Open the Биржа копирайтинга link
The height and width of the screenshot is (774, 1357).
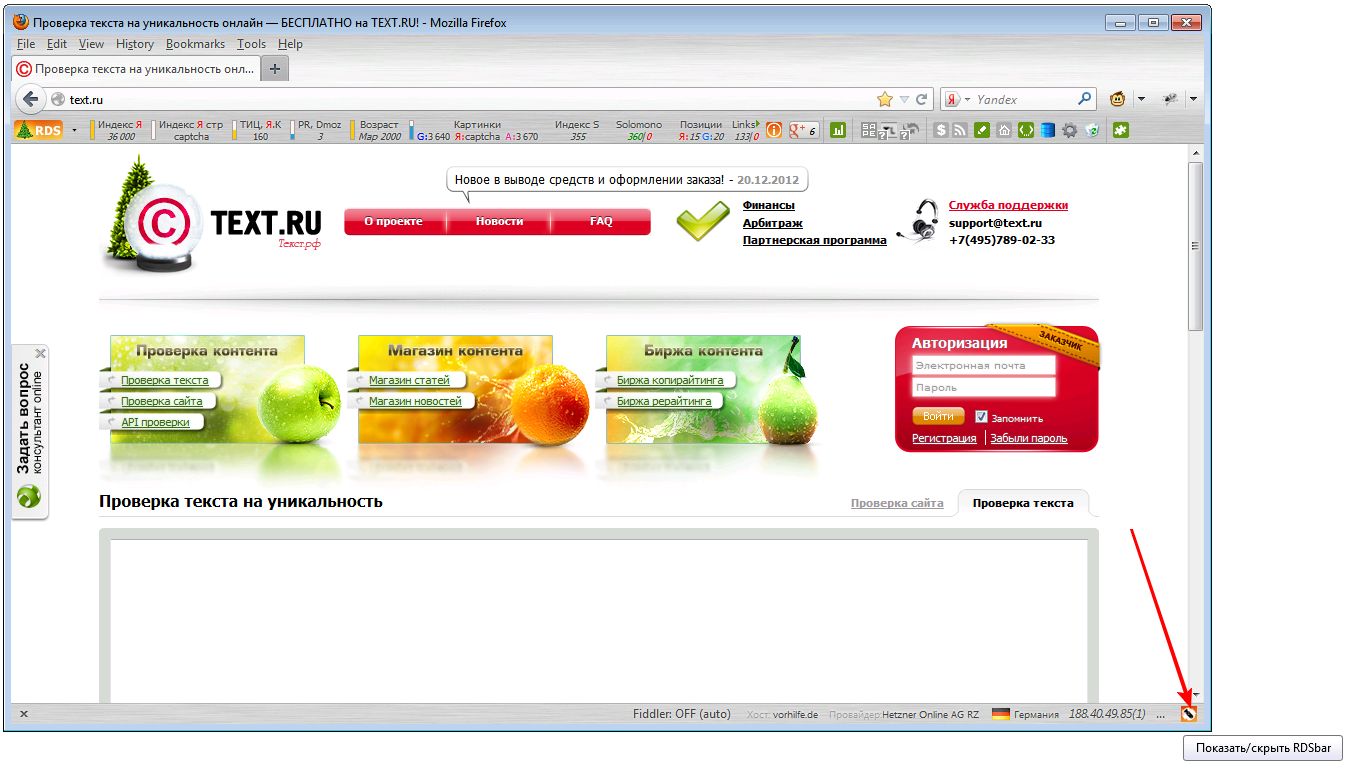670,380
